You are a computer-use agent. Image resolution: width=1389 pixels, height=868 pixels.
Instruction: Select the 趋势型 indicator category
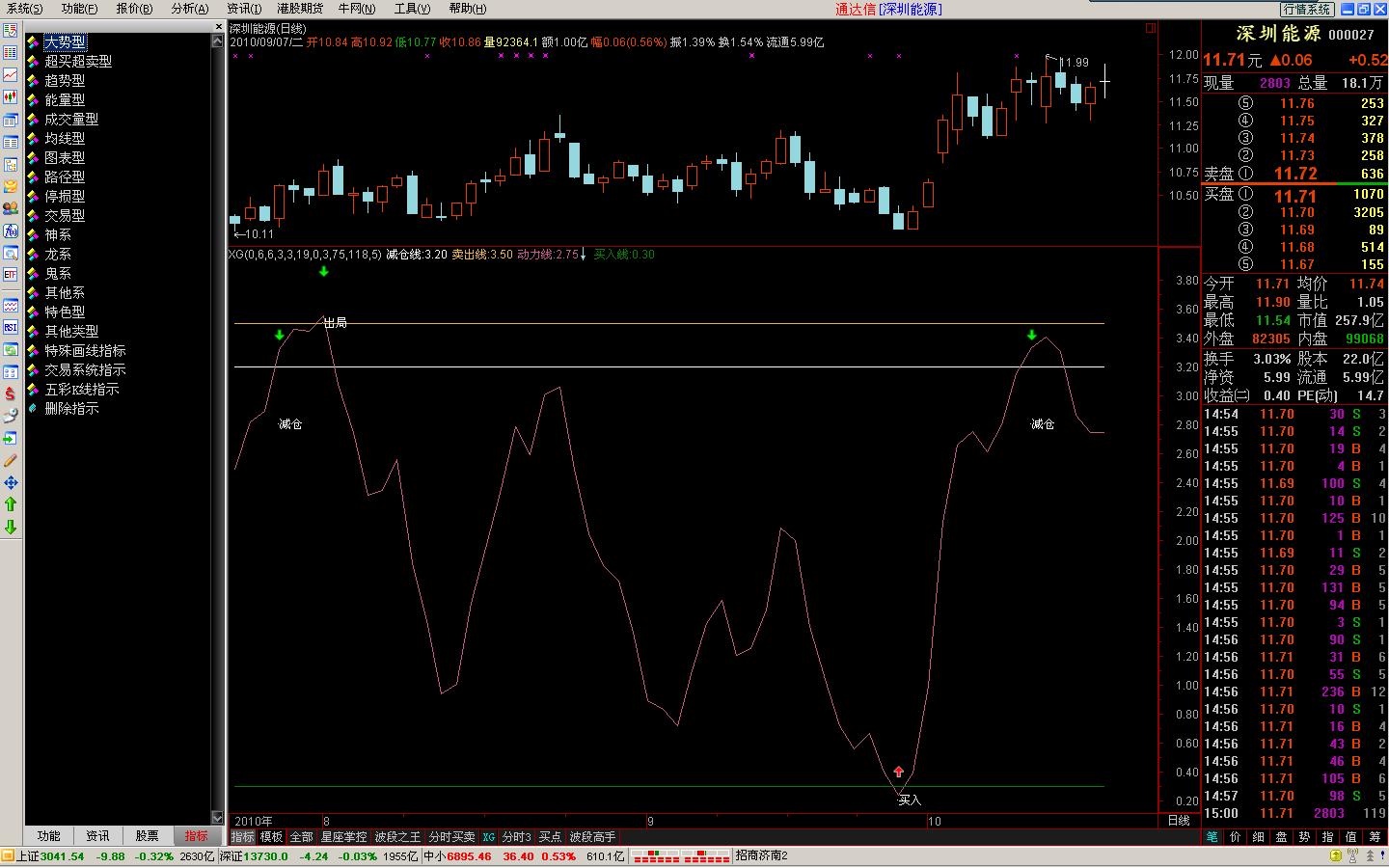(x=65, y=80)
